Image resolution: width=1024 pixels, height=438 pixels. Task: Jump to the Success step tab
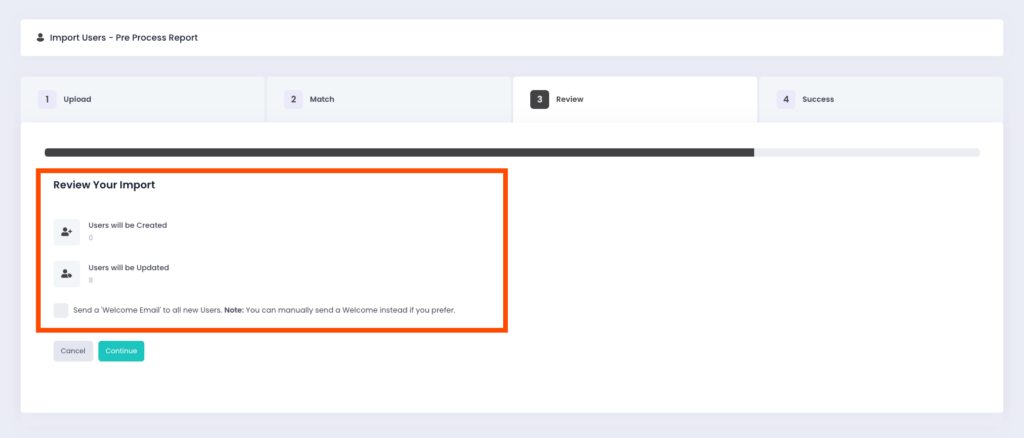pyautogui.click(x=817, y=99)
